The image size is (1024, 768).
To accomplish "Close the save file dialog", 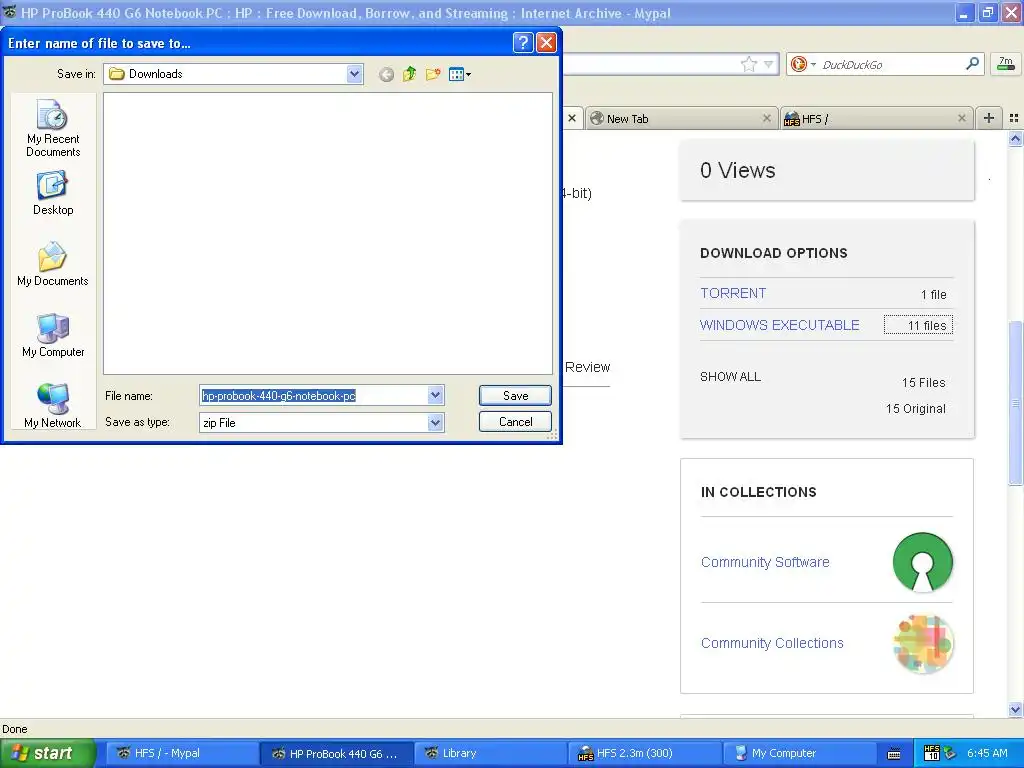I will [x=546, y=42].
